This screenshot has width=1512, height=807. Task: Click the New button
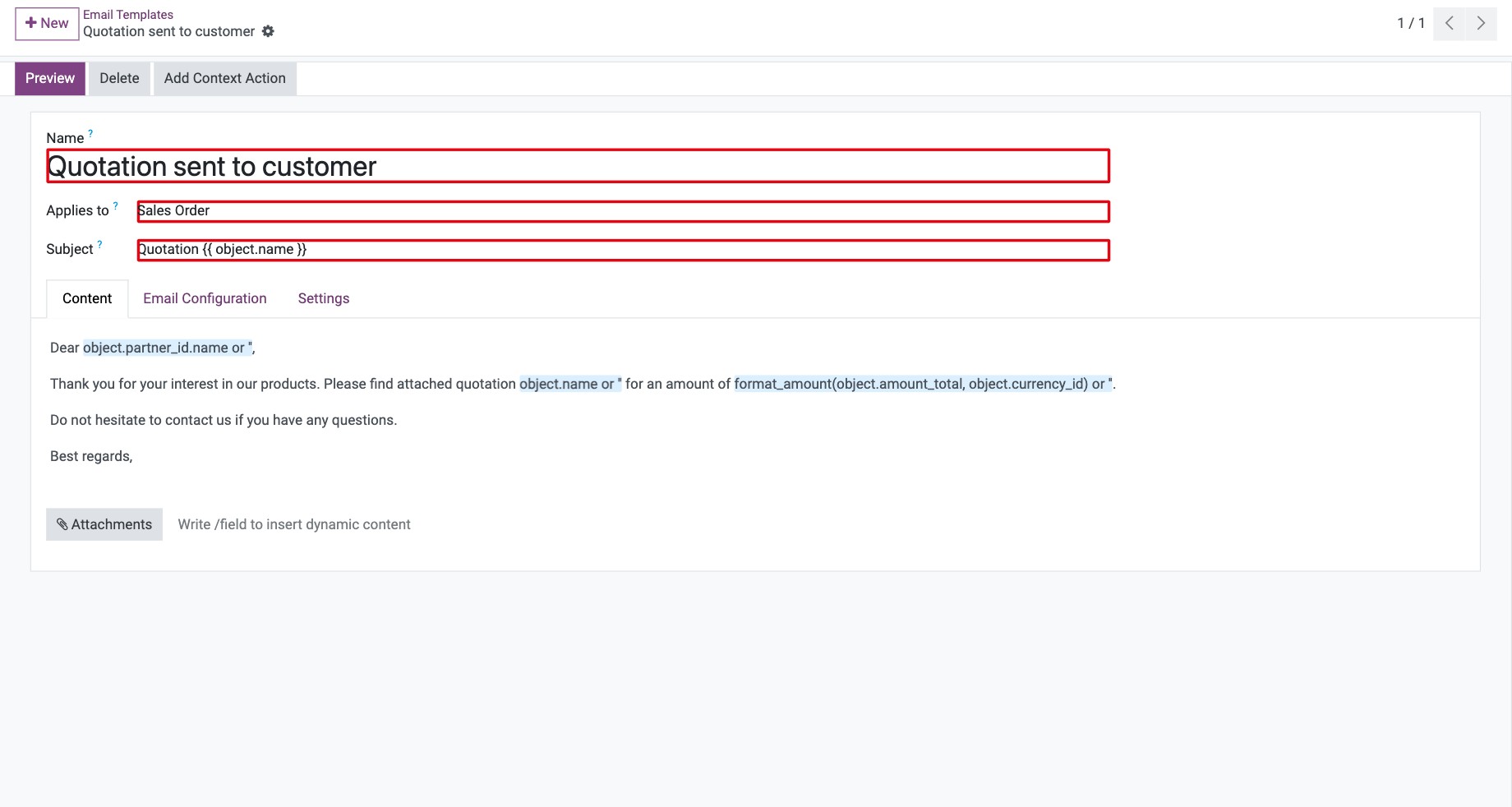pyautogui.click(x=47, y=24)
